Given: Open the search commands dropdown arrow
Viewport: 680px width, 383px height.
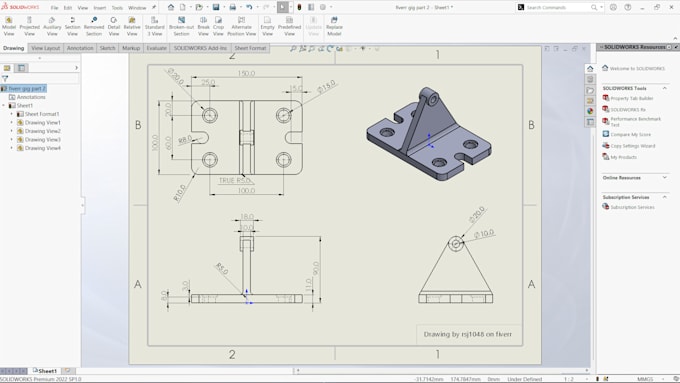Looking at the screenshot, I should [x=601, y=7].
